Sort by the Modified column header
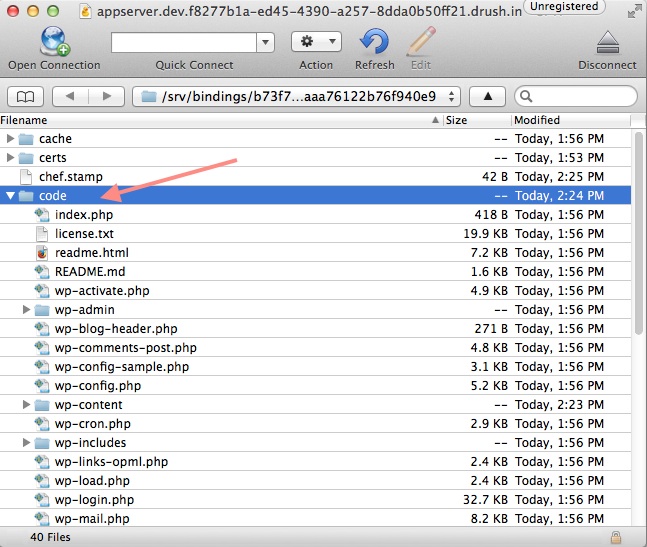647x547 pixels. pos(570,120)
